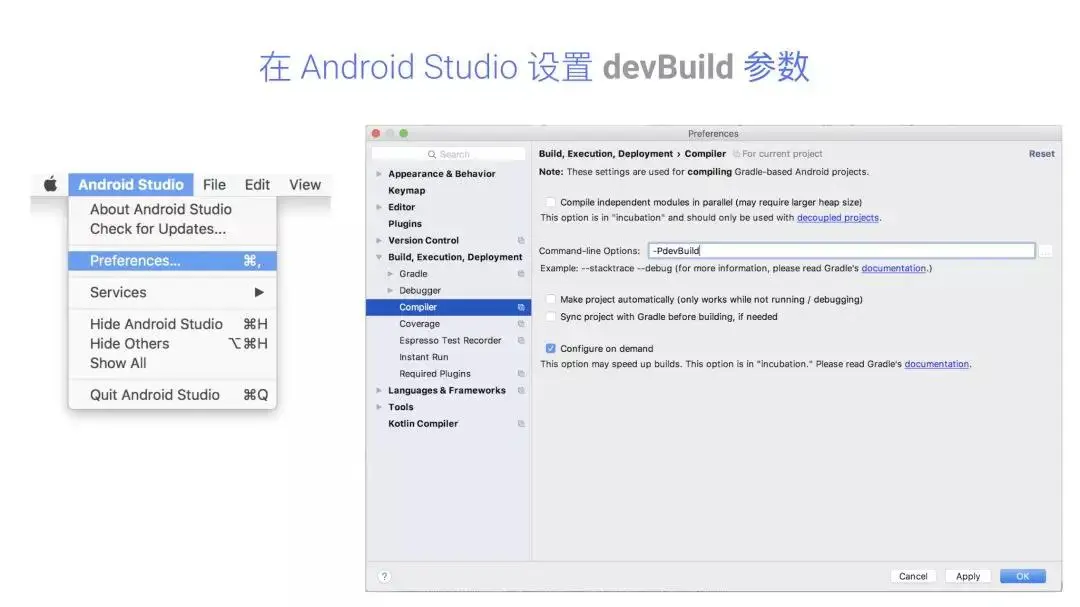Click project-level icon on Espresso Test Recorder row
This screenshot has height=607, width=1080.
pos(521,340)
